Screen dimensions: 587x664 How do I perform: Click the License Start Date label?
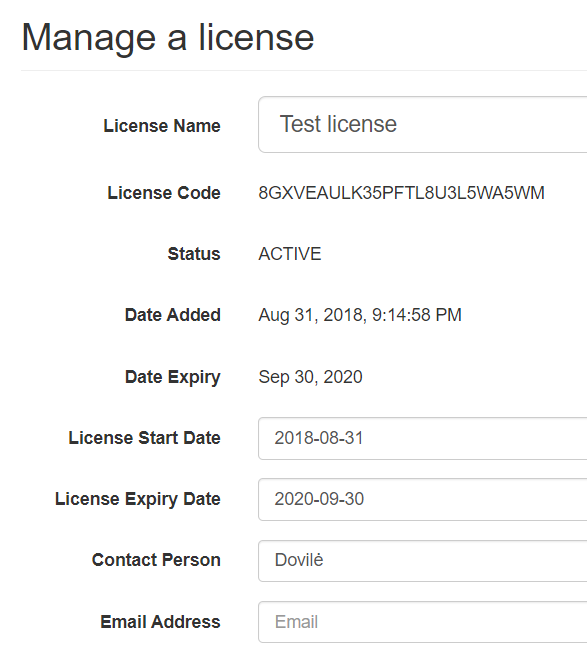tap(144, 437)
